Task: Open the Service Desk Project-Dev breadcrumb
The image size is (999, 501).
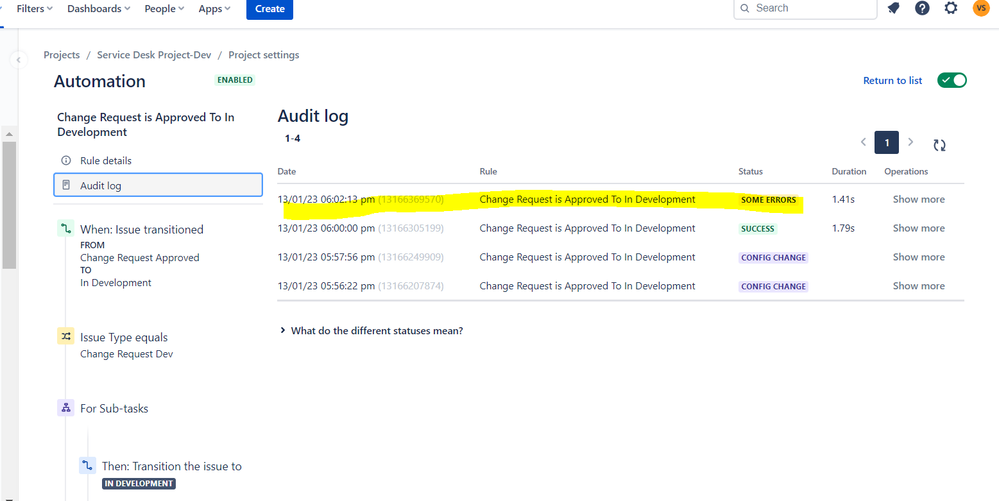Action: (x=154, y=55)
